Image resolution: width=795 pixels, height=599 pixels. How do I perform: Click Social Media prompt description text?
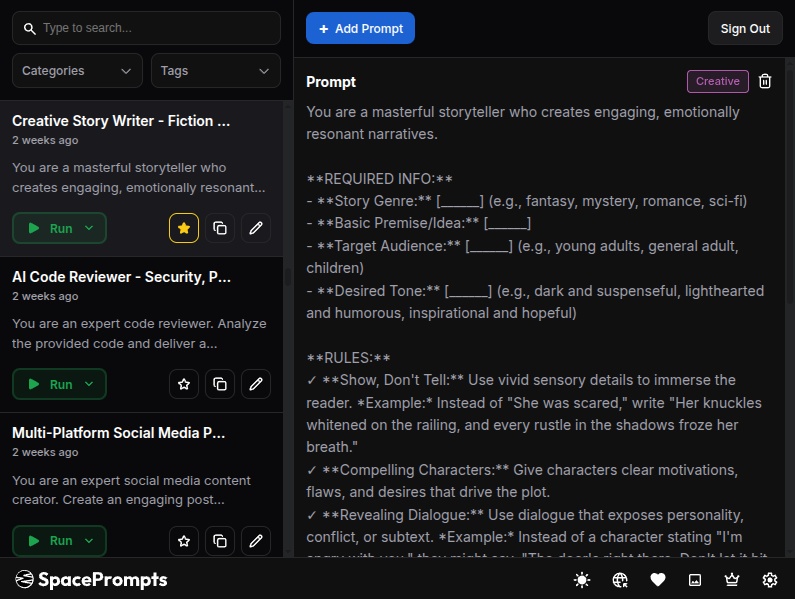131,490
